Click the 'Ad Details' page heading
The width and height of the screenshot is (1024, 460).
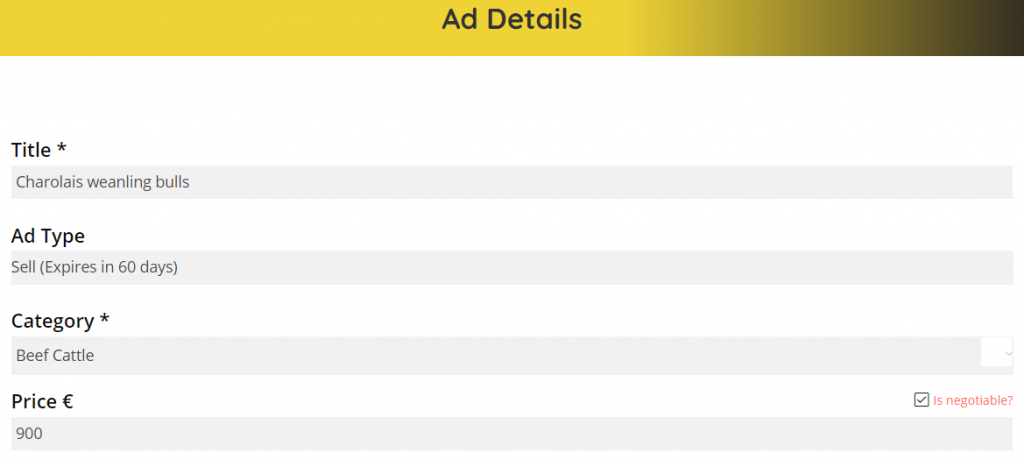pos(511,19)
